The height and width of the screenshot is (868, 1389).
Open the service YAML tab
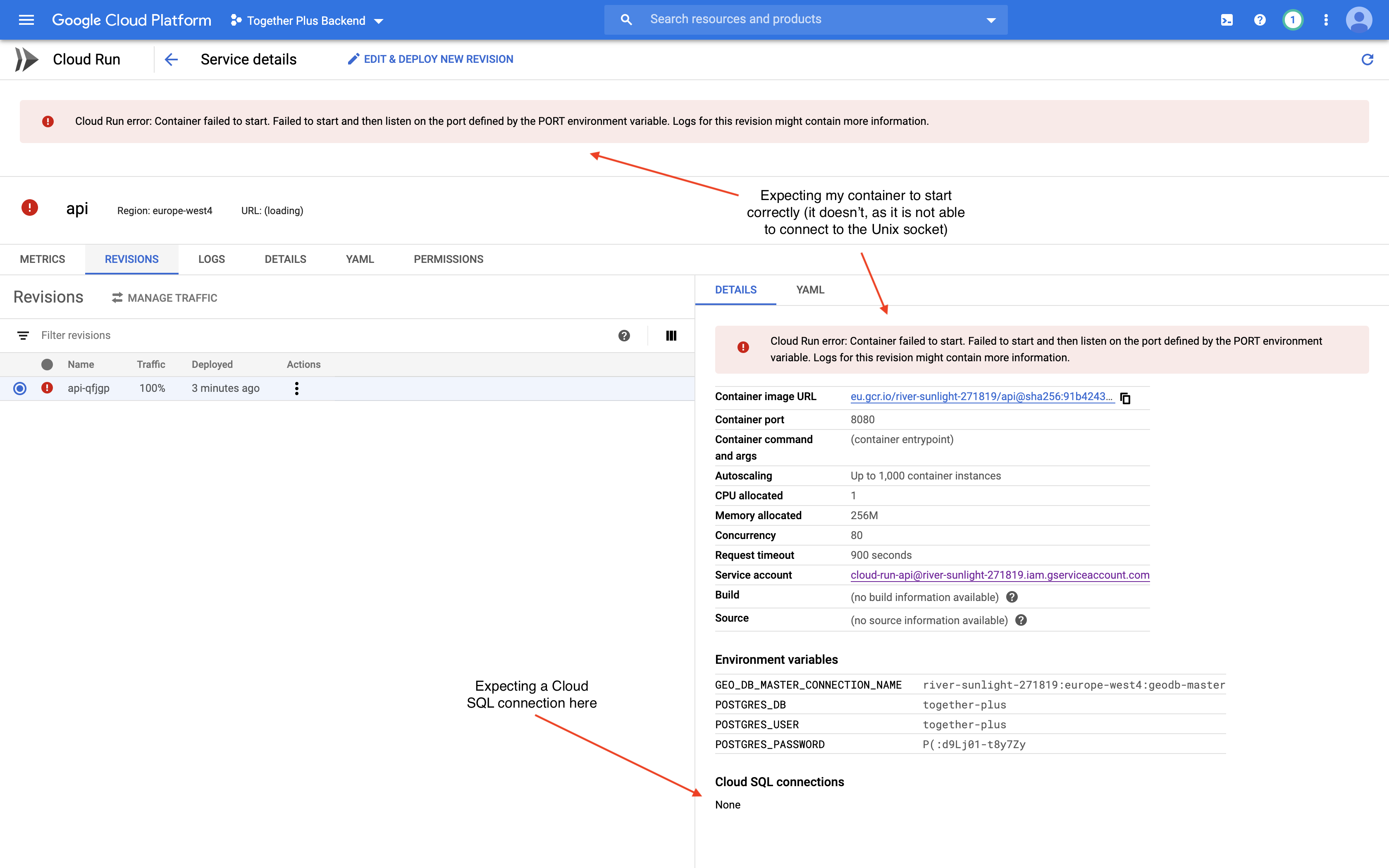360,259
